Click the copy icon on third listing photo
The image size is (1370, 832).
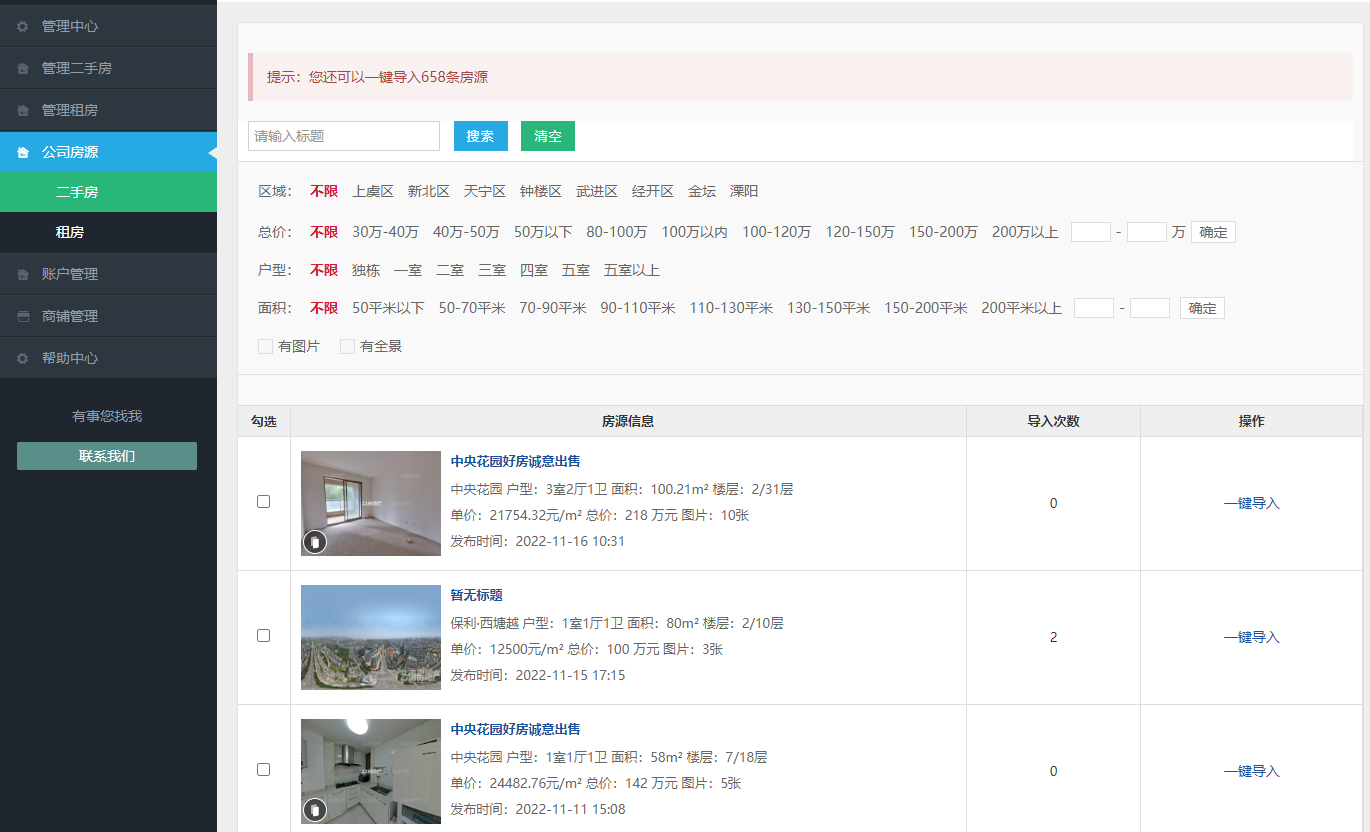(315, 810)
